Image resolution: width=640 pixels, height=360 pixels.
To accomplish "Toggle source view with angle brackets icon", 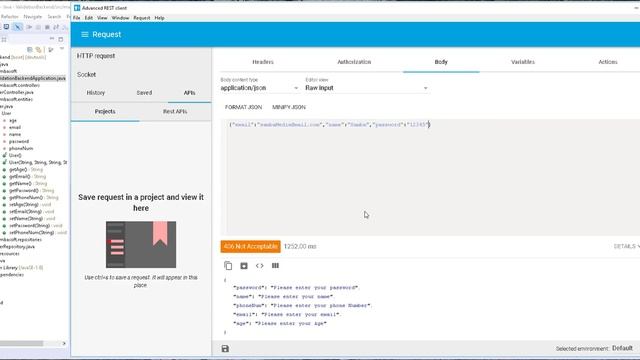I will tap(260, 266).
